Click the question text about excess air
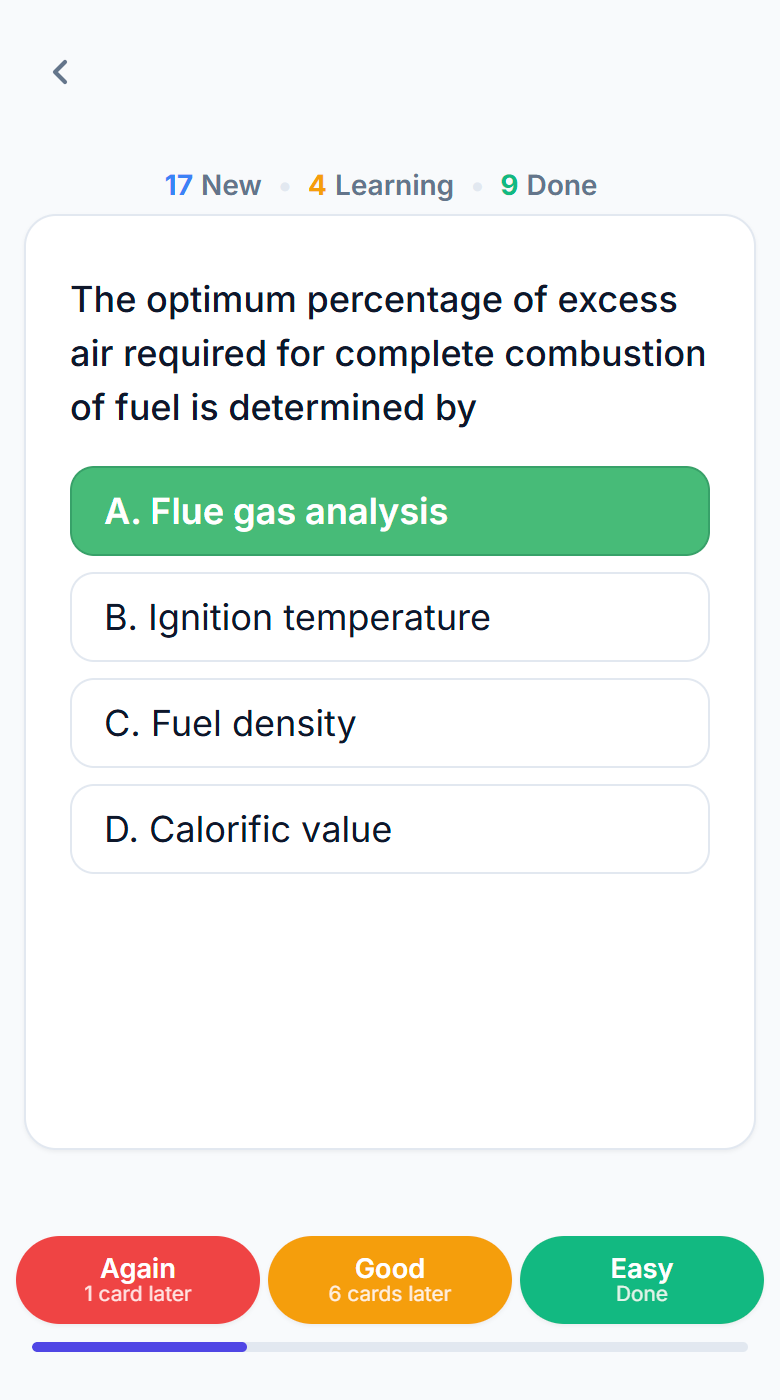Screen dimensions: 780x1400 click(x=388, y=353)
